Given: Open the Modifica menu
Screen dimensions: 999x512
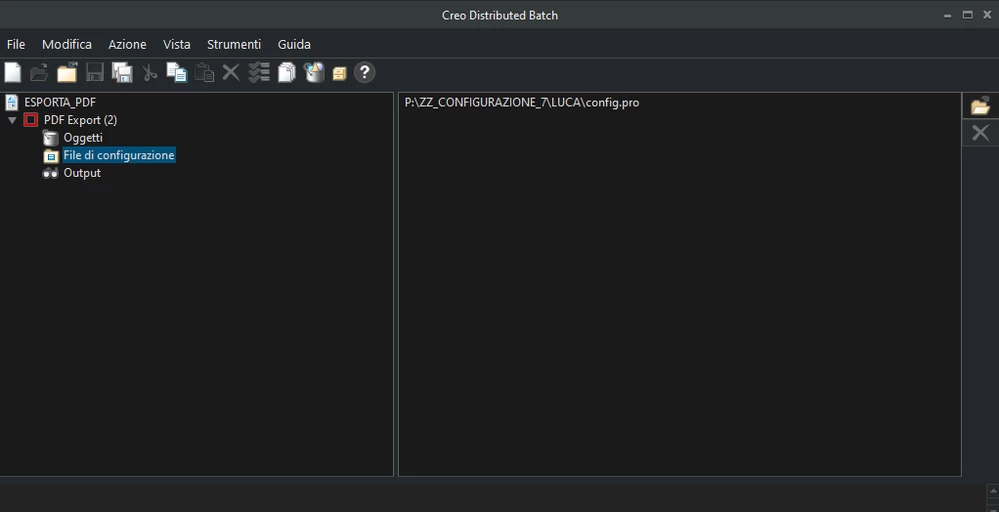Looking at the screenshot, I should (67, 45).
